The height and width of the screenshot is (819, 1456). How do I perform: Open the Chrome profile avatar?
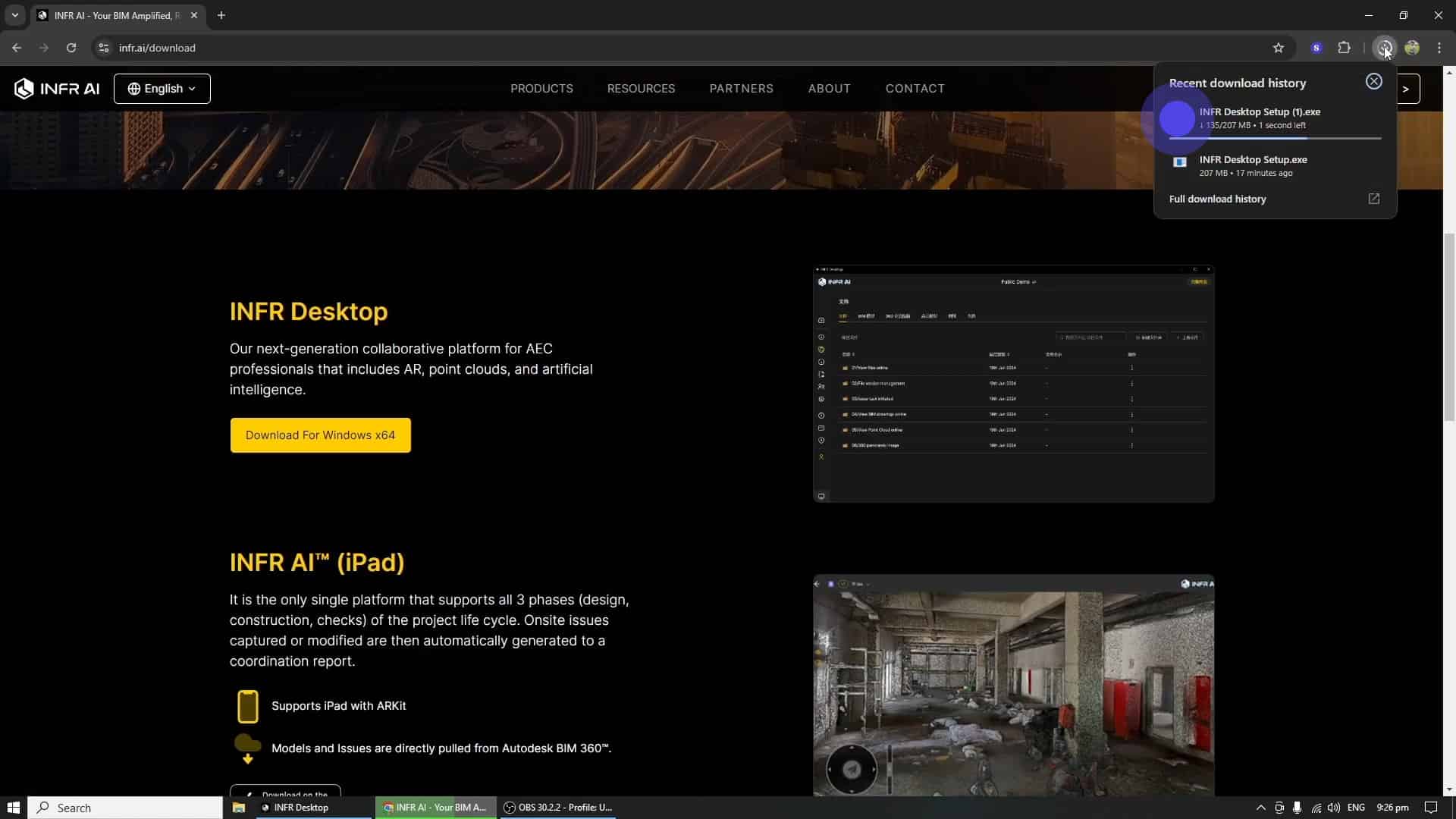coord(1411,48)
